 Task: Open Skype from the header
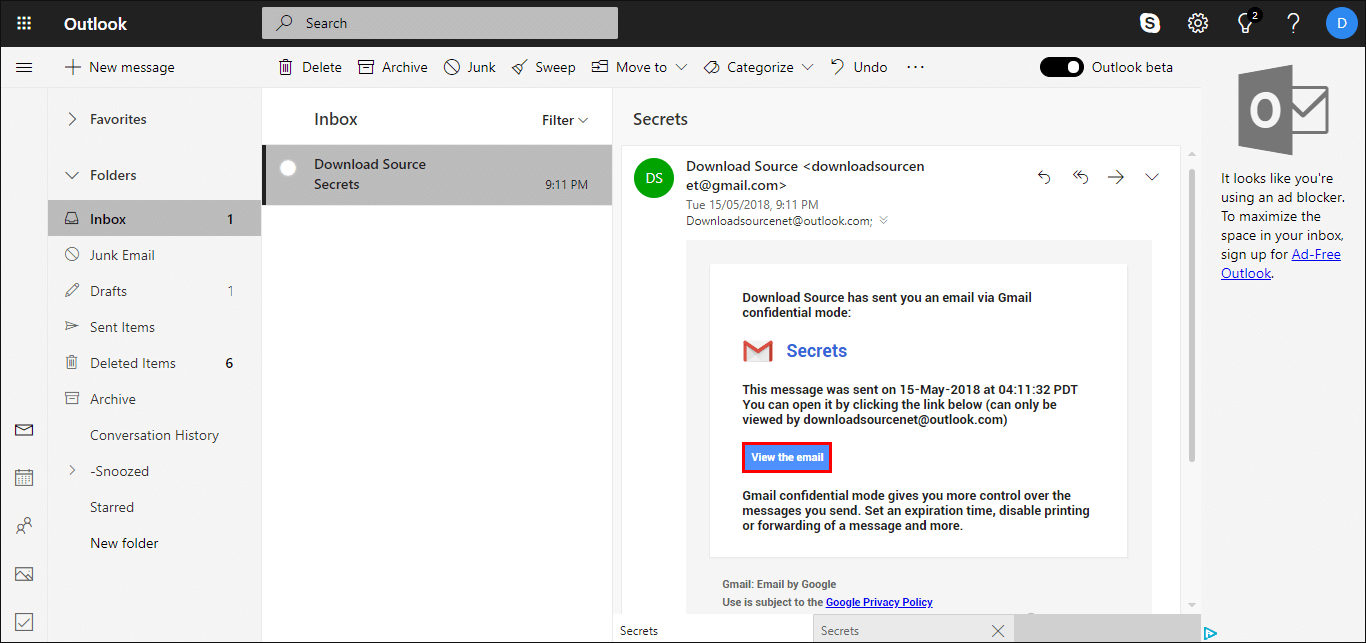[1150, 23]
